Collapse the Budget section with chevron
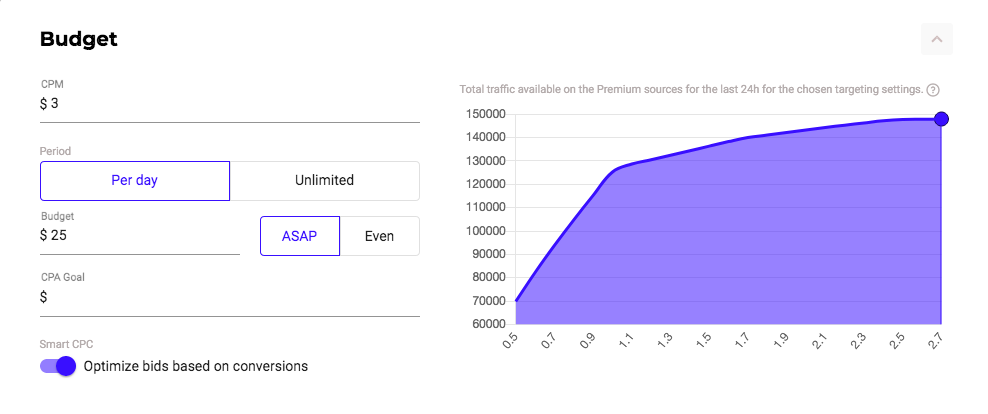The image size is (988, 414). click(x=936, y=39)
